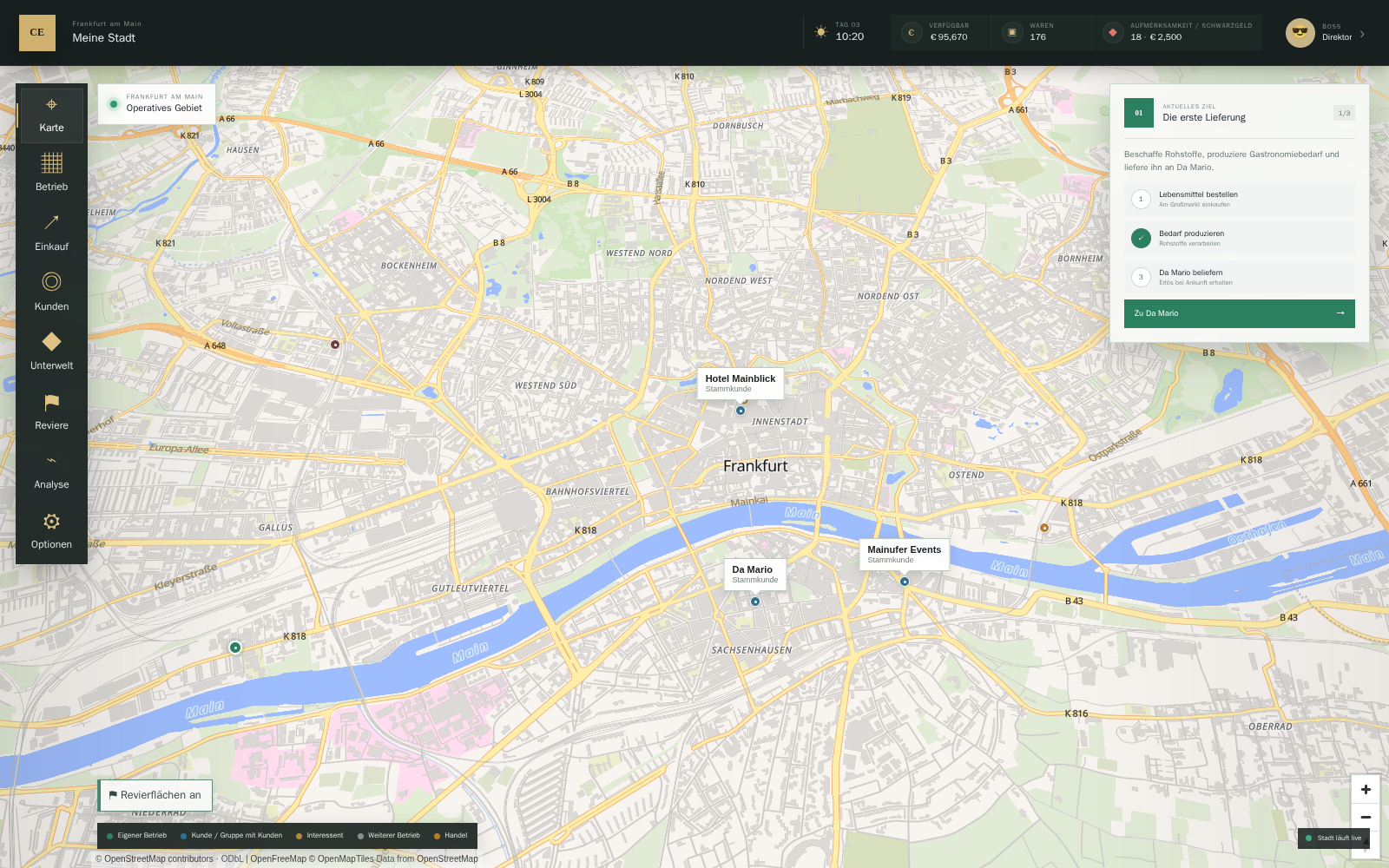Click the Eigener Betrieb legend entry
The image size is (1389, 868).
[136, 836]
